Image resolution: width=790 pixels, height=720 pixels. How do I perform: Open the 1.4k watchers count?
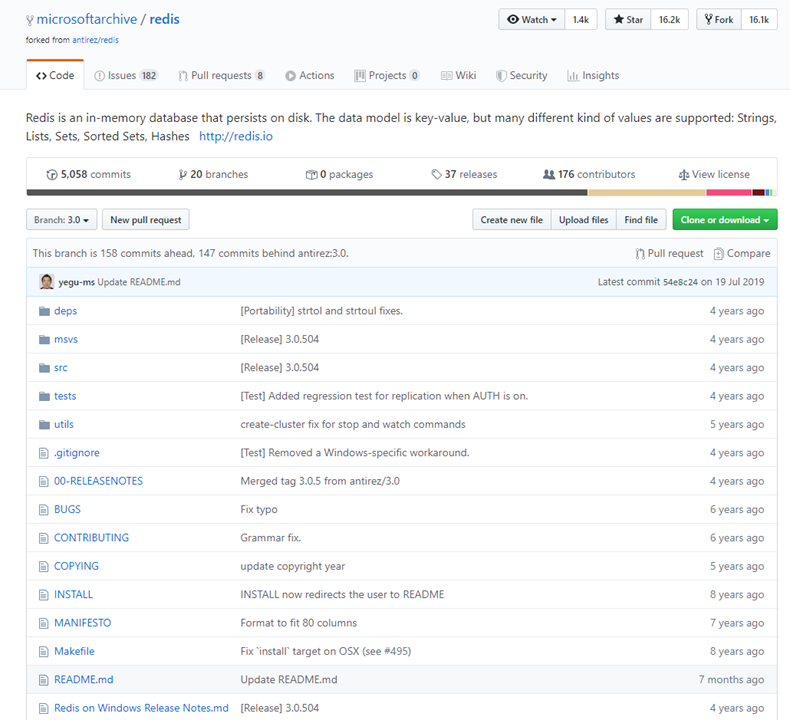[x=580, y=20]
